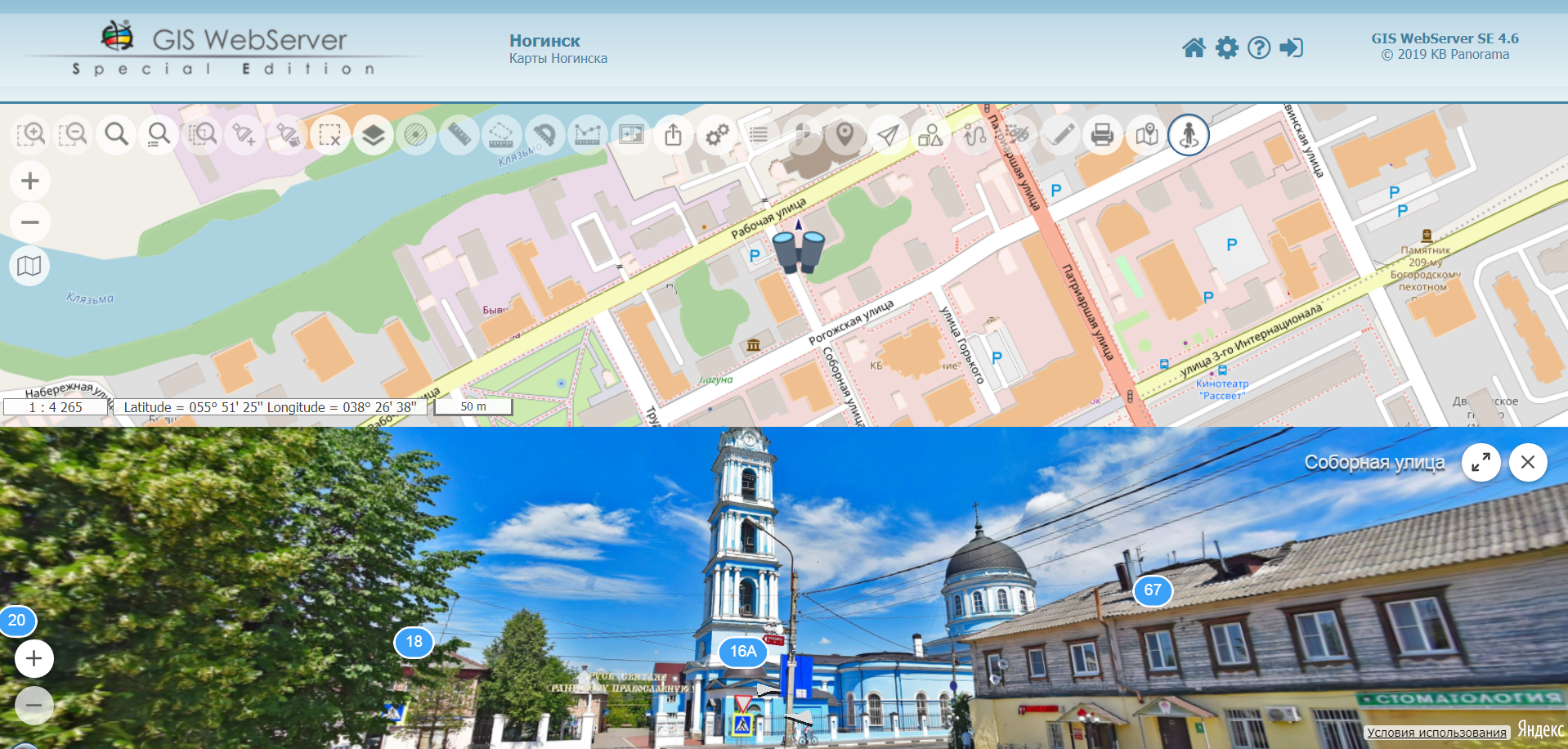
Task: Select the route path building tool
Action: click(x=974, y=134)
